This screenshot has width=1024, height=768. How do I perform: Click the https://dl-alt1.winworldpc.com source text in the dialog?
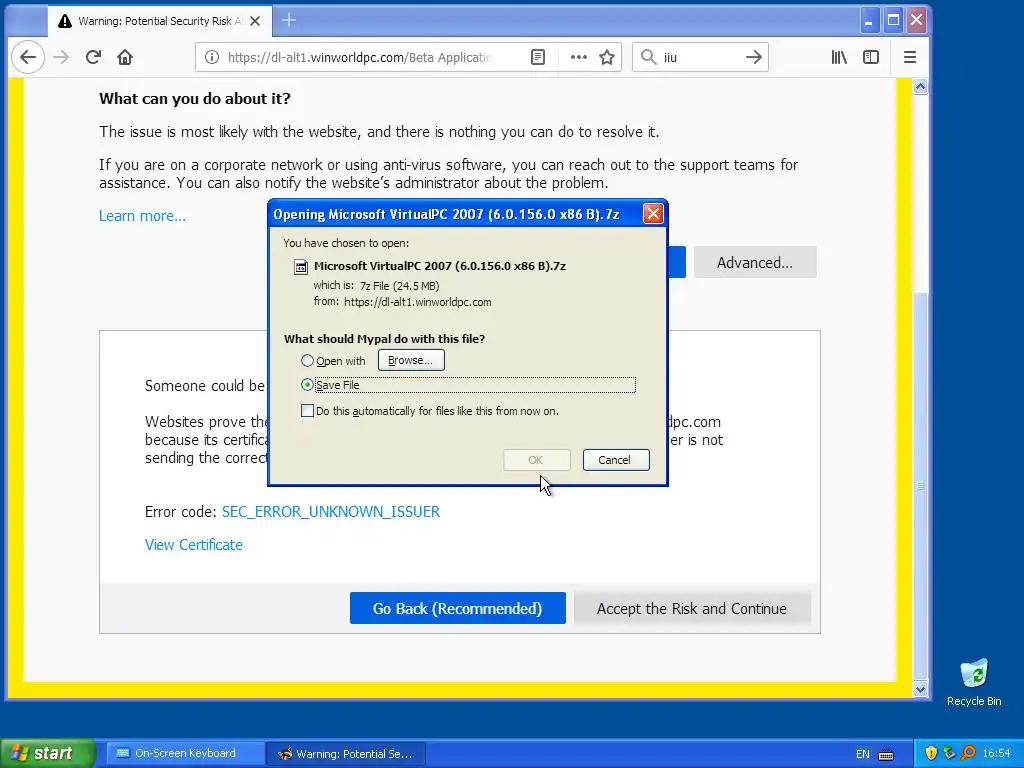coord(417,302)
